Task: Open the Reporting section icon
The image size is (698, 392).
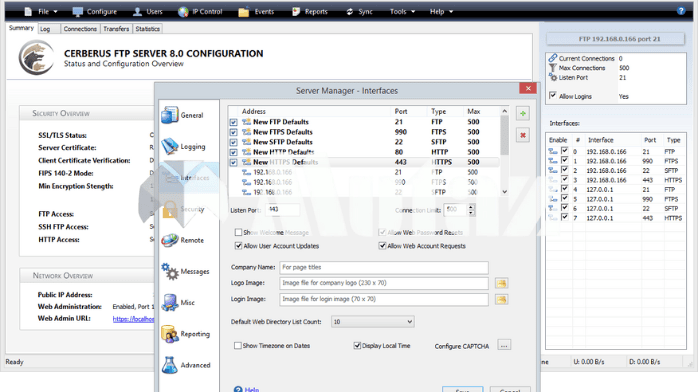Action: click(x=170, y=334)
